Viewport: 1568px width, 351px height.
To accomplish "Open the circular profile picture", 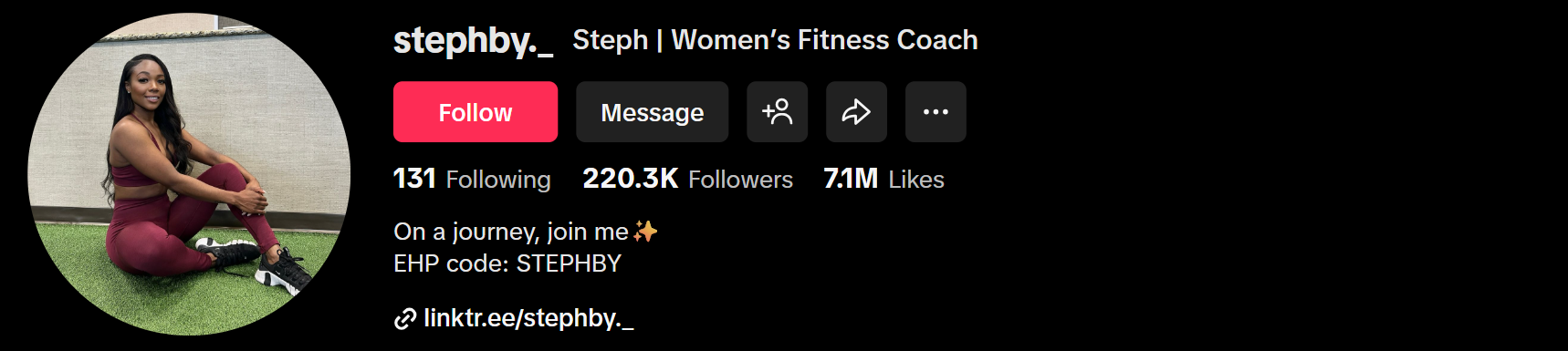I will tap(189, 174).
